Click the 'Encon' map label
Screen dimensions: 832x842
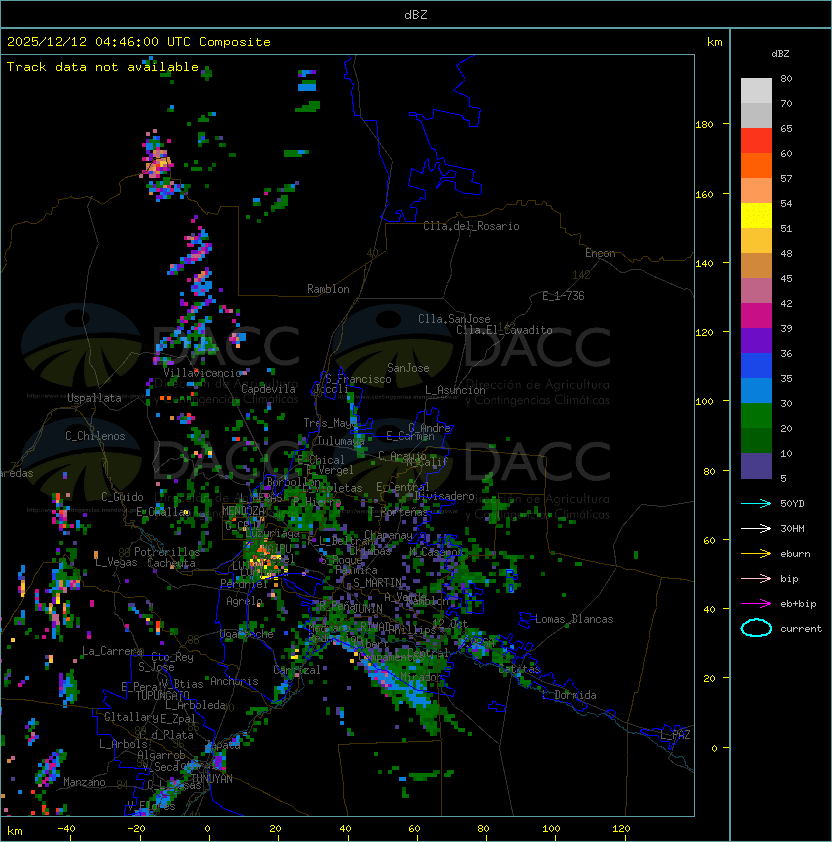pyautogui.click(x=600, y=253)
